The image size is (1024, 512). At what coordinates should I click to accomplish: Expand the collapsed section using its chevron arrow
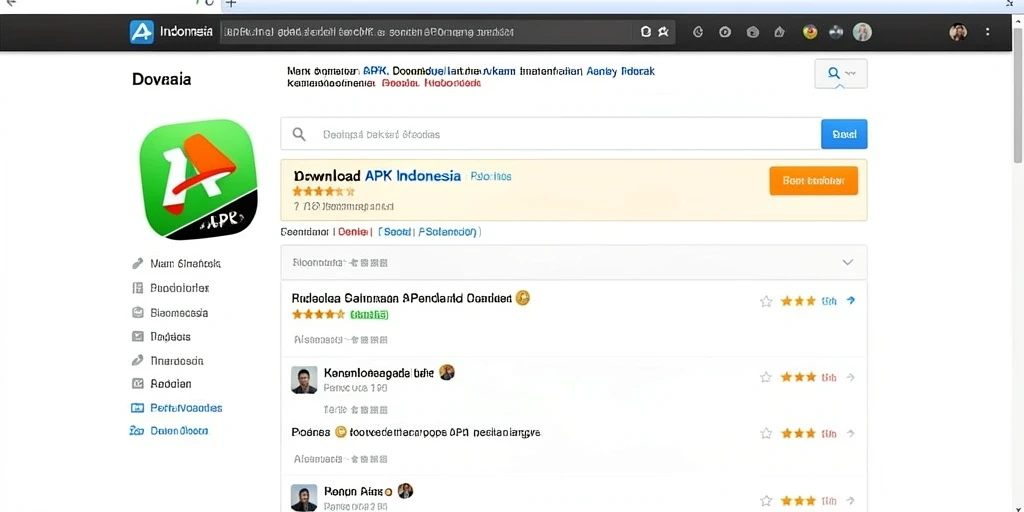pos(848,263)
